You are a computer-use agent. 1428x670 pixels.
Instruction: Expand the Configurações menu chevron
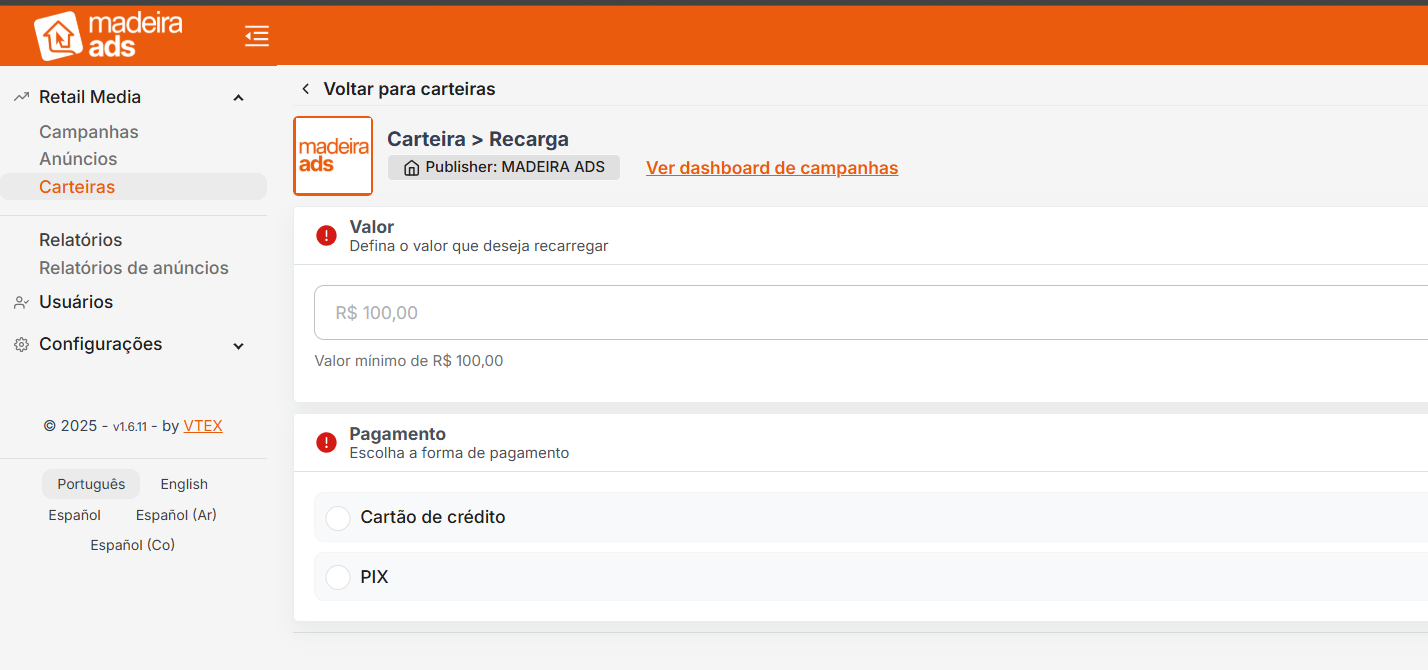tap(238, 345)
